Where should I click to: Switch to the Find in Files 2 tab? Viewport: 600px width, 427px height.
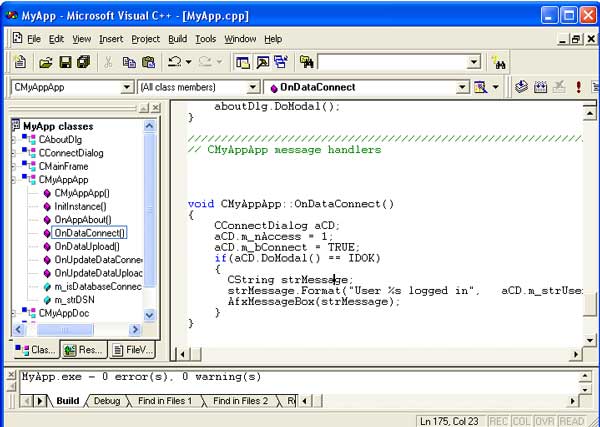240,401
